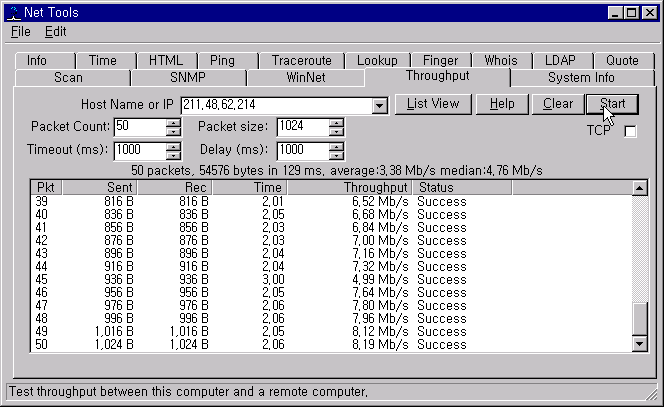Switch to the Time tab

click(x=106, y=61)
